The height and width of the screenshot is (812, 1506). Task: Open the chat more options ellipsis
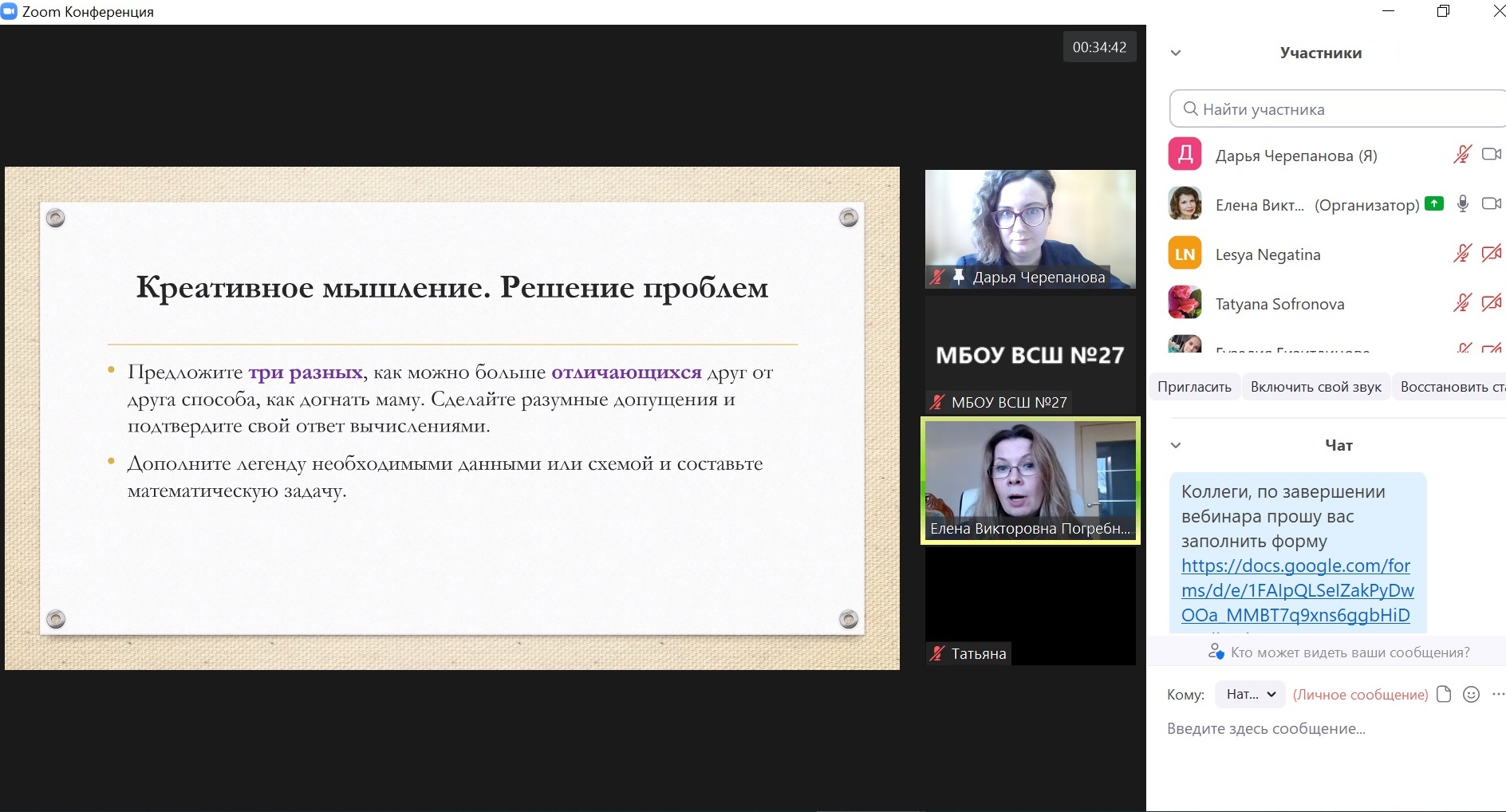[1497, 694]
